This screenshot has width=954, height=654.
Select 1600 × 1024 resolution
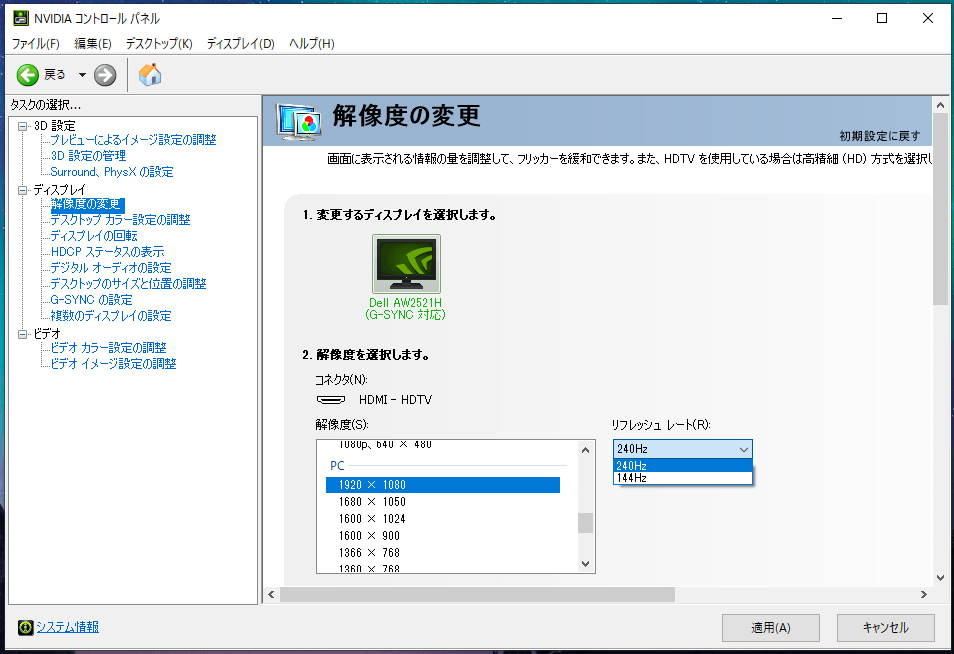[443, 519]
